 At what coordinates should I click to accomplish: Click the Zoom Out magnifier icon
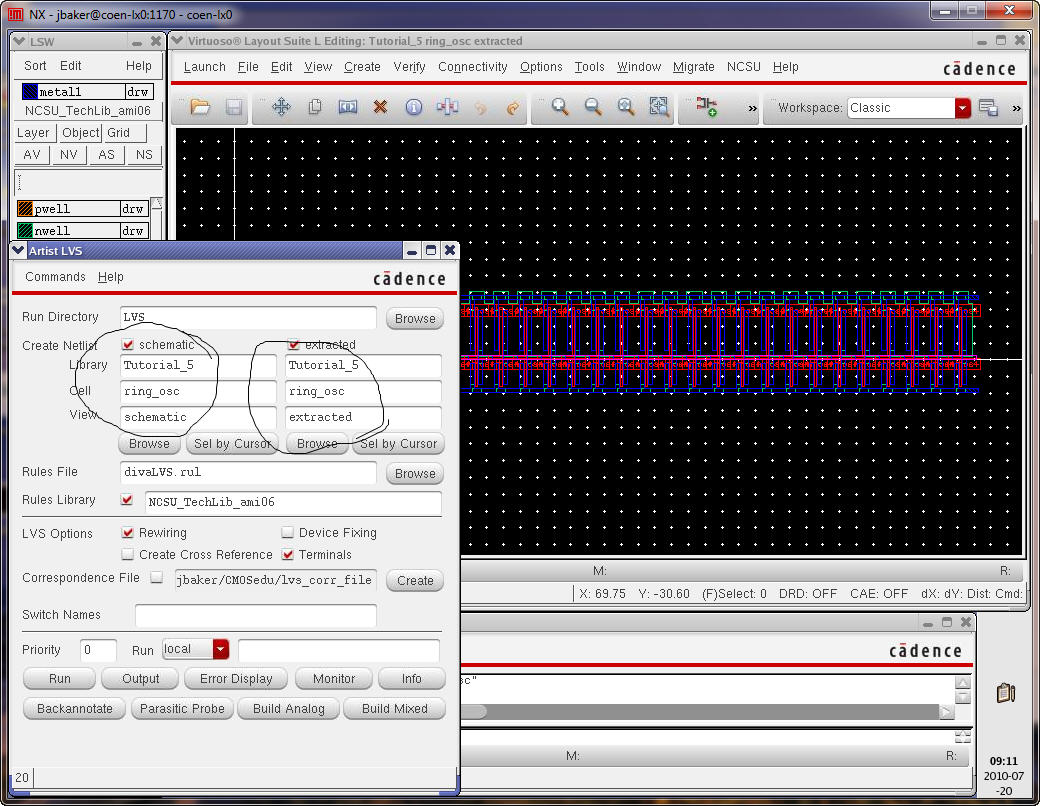[593, 107]
